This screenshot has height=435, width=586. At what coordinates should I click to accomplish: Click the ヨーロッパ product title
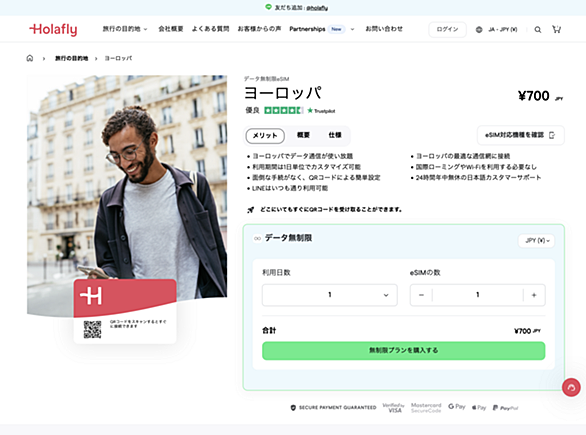283,93
